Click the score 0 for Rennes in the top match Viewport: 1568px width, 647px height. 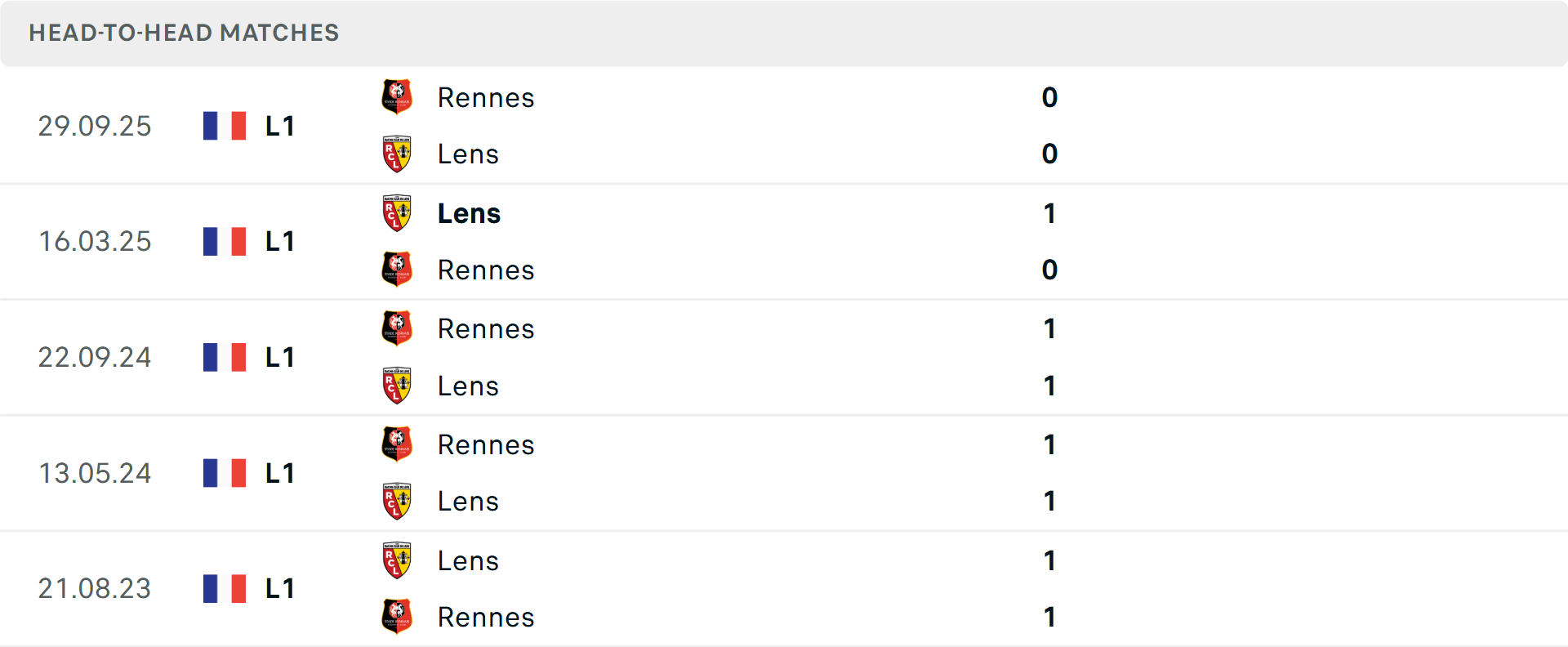pos(1049,97)
